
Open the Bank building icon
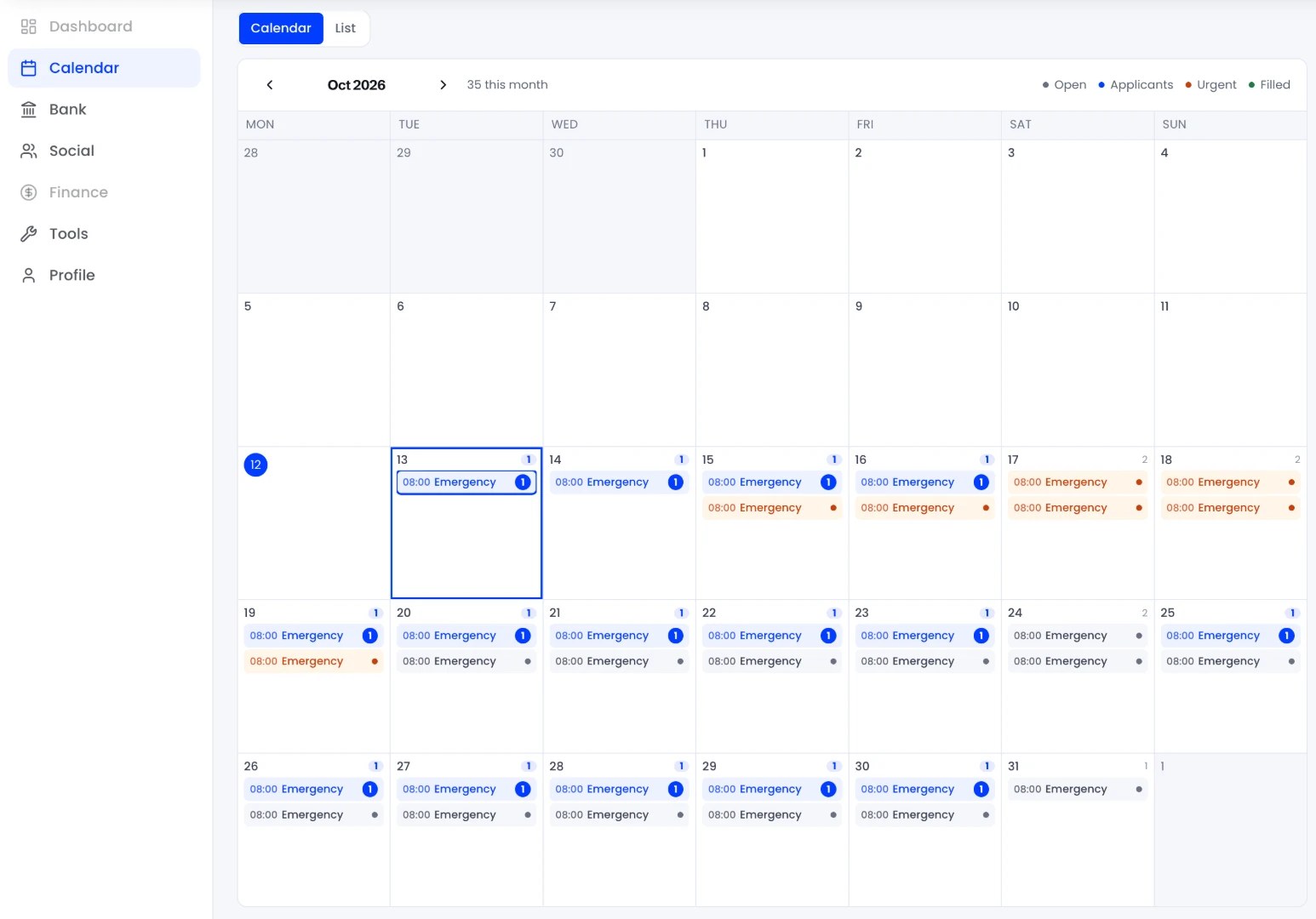(28, 109)
